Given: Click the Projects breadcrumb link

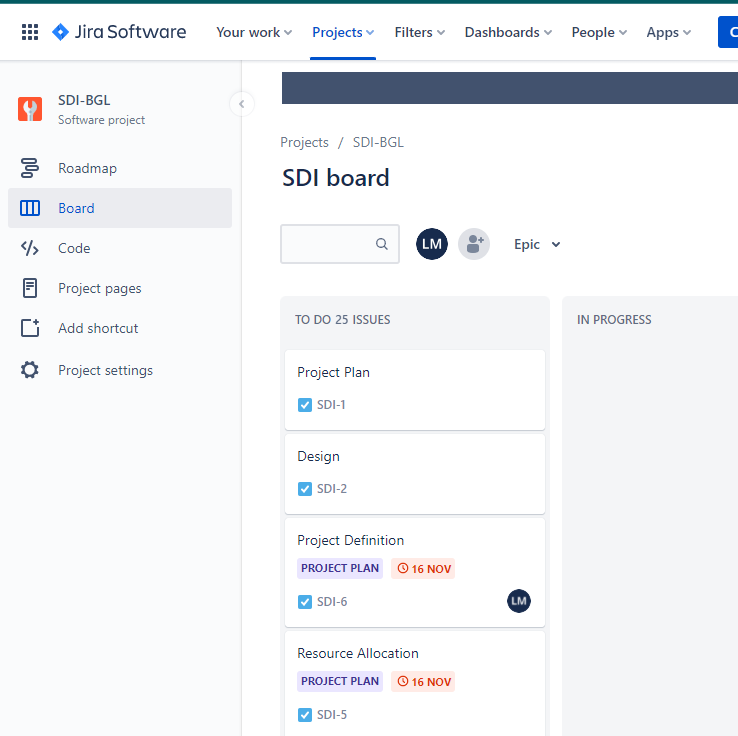Looking at the screenshot, I should (304, 142).
